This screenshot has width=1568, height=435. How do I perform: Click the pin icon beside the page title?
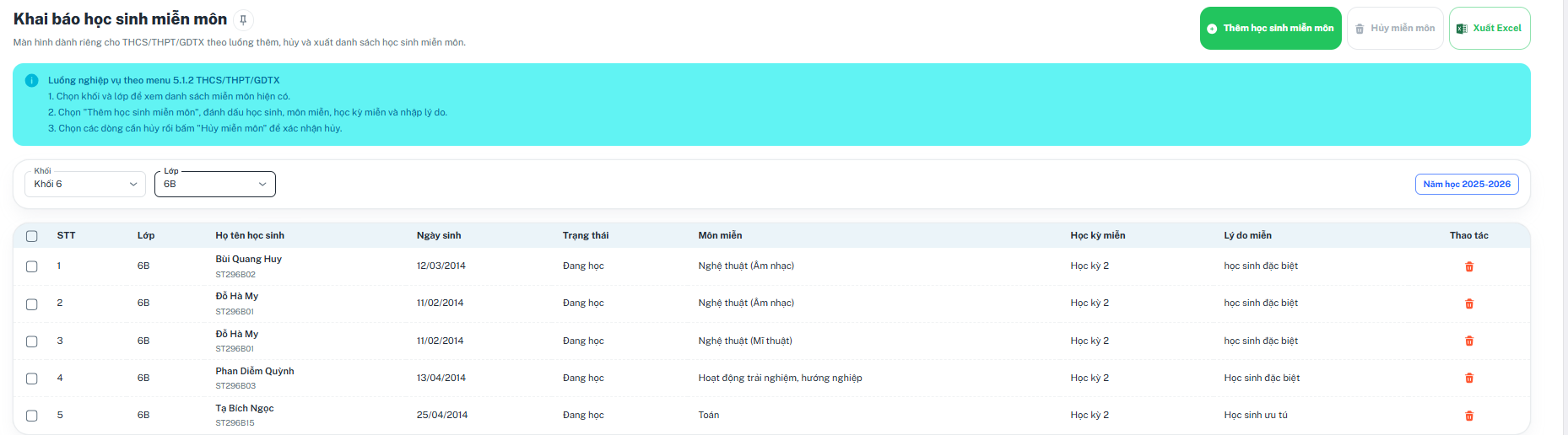pyautogui.click(x=243, y=19)
